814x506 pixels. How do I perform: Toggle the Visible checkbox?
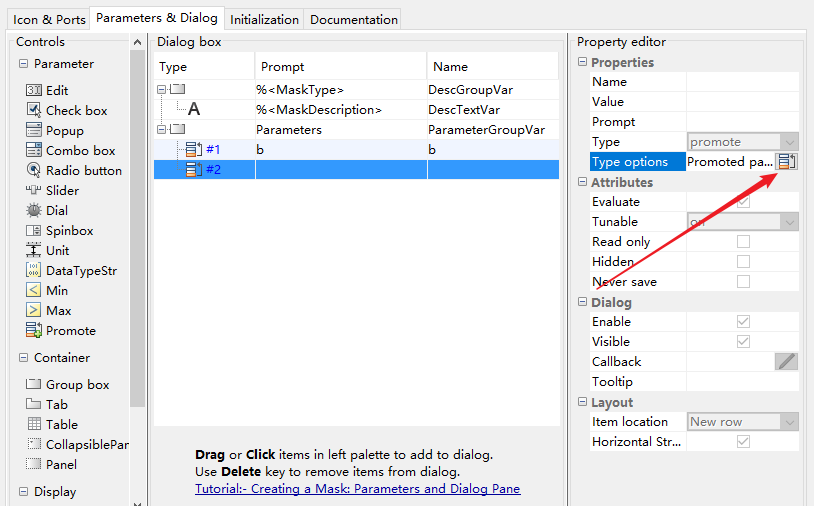click(x=743, y=341)
